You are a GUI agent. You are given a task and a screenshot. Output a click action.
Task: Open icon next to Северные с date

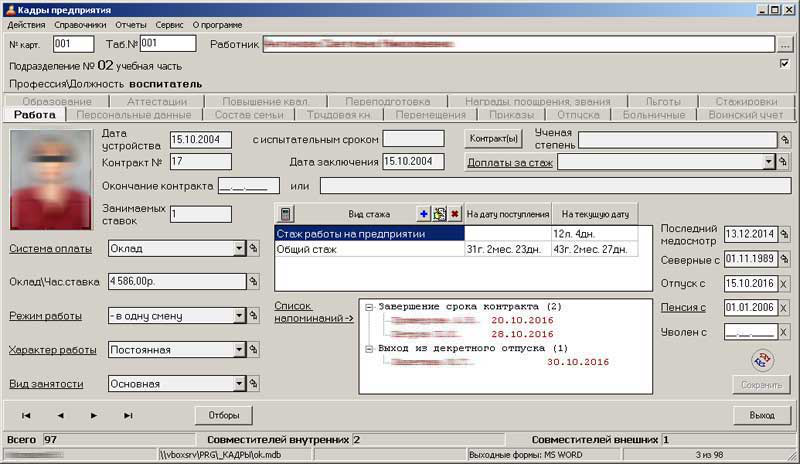(x=785, y=259)
